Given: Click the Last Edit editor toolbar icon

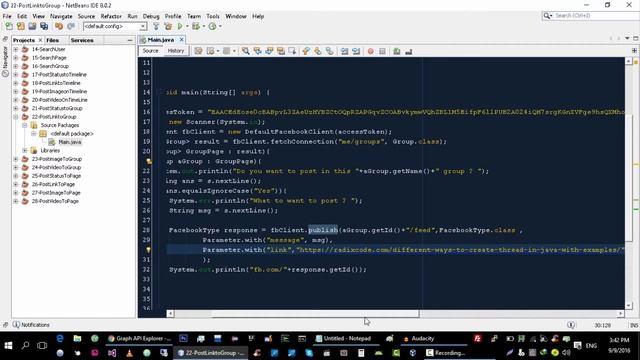Looking at the screenshot, I should click(x=198, y=51).
